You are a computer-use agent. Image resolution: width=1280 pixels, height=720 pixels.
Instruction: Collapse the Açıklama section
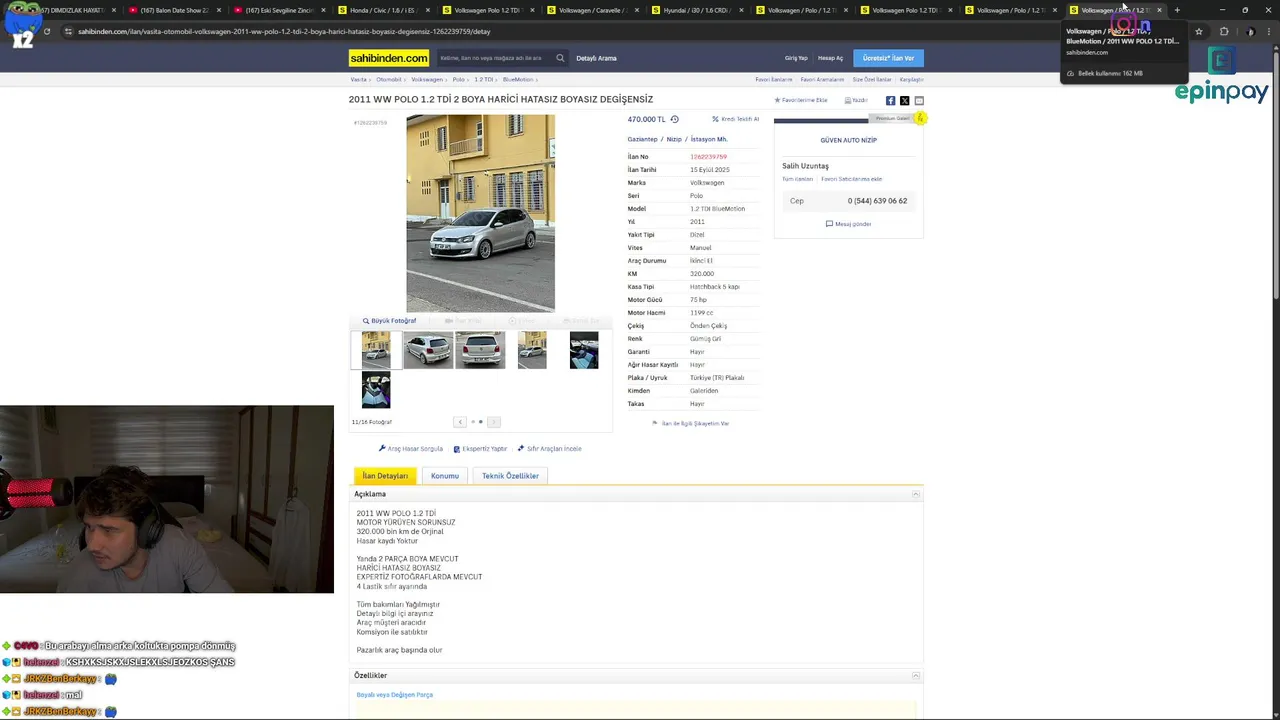pyautogui.click(x=915, y=494)
